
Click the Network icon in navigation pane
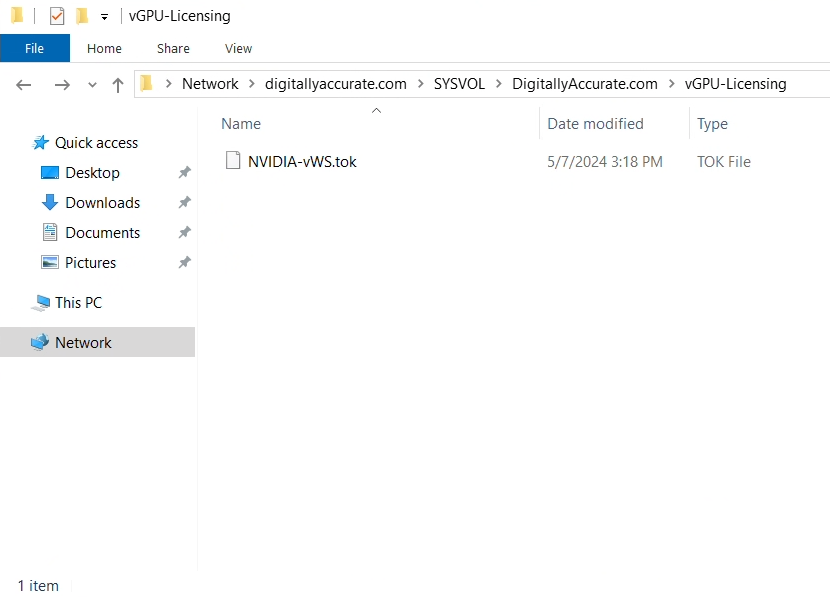[40, 342]
